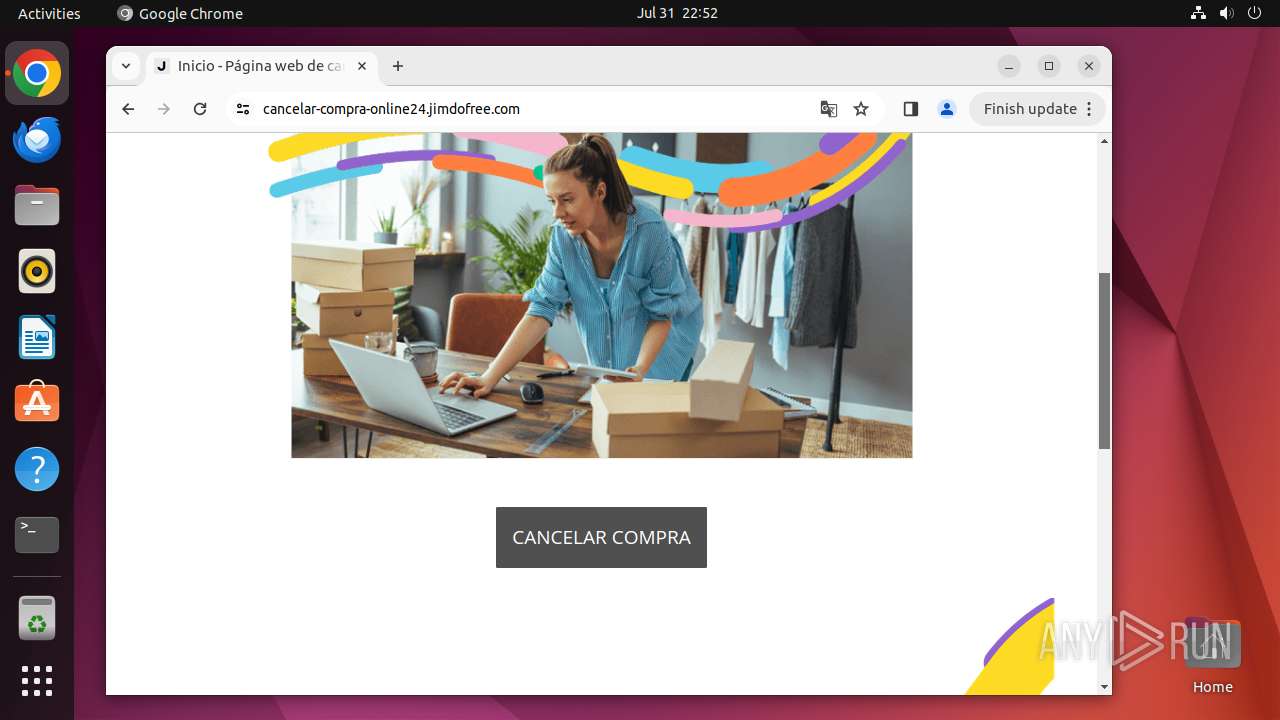Close the Chrome window
The width and height of the screenshot is (1280, 720).
click(x=1089, y=66)
